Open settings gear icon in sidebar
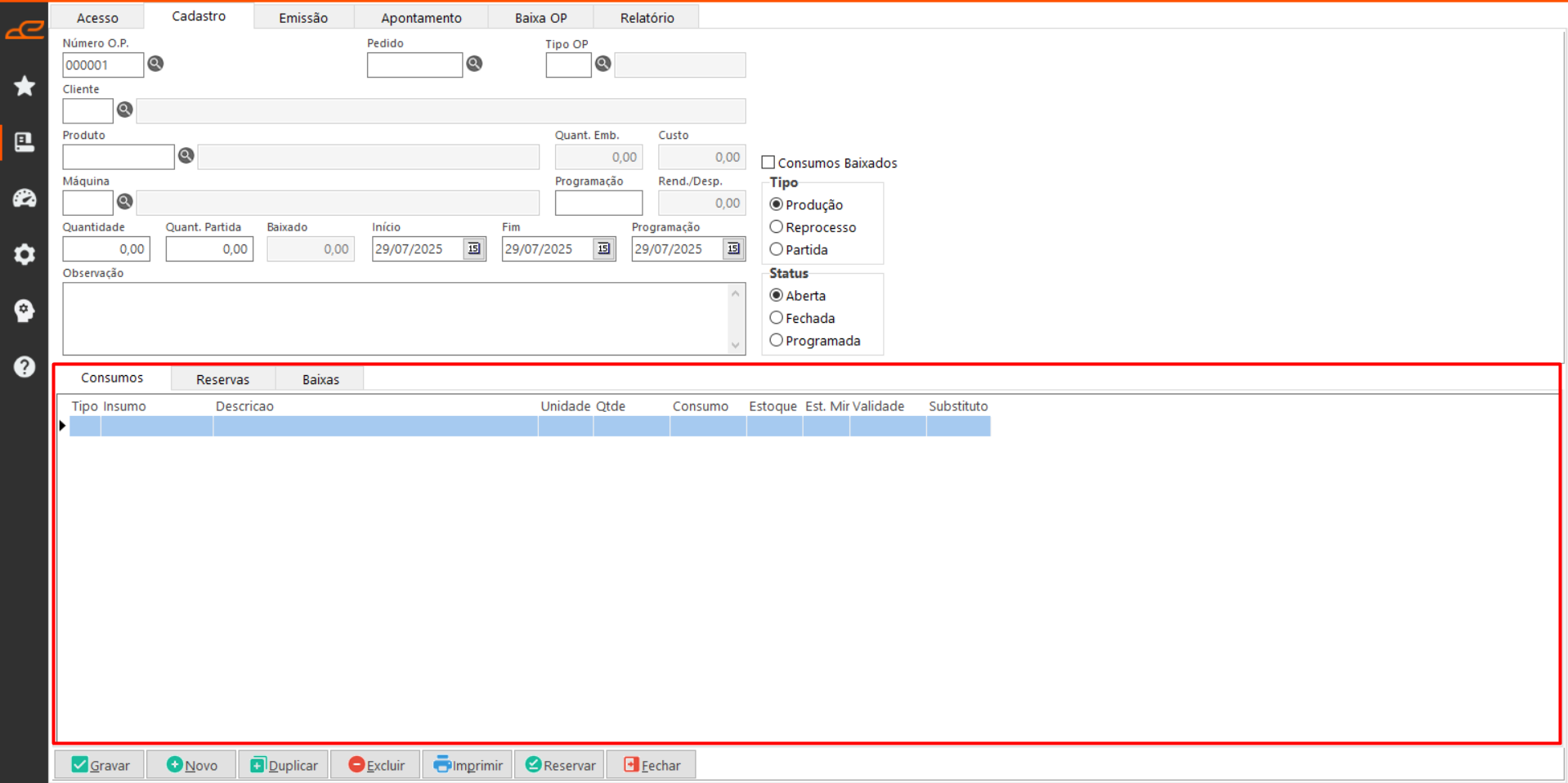This screenshot has height=783, width=1568. pos(25,254)
